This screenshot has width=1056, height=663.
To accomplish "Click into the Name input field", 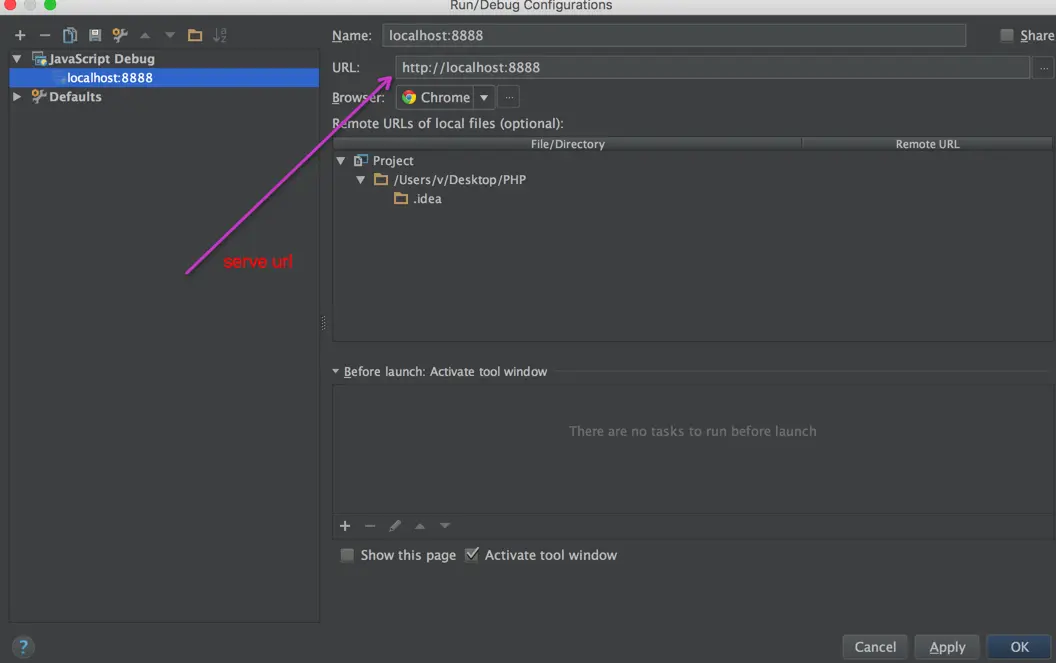I will point(673,35).
